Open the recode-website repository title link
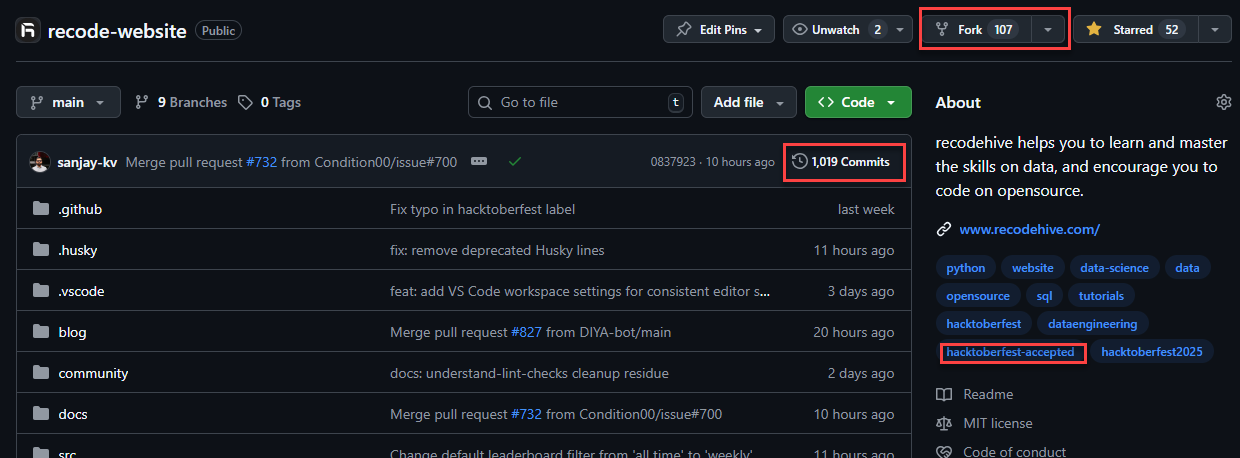This screenshot has height=458, width=1240. click(x=117, y=30)
